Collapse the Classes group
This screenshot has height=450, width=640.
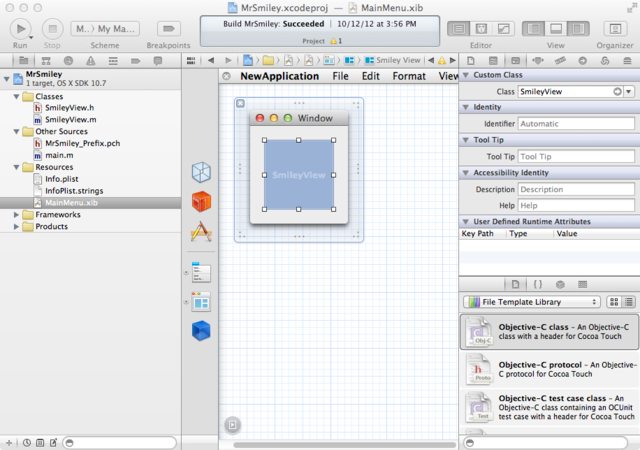[16, 96]
